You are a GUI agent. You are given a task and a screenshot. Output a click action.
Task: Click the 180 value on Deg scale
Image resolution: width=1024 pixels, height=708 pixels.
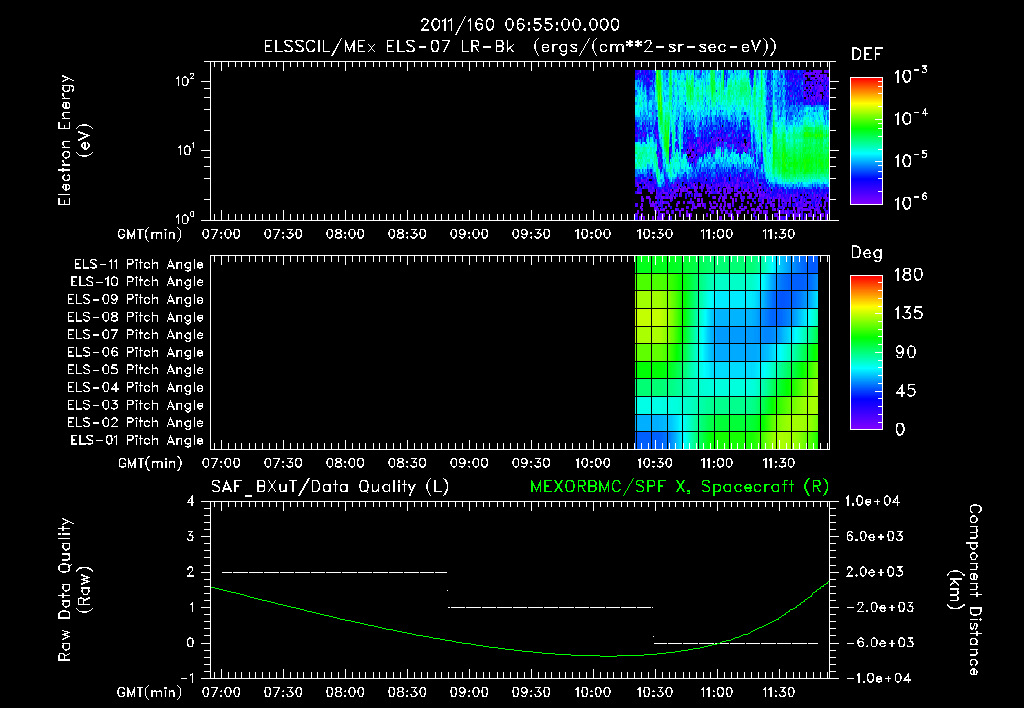click(x=908, y=274)
